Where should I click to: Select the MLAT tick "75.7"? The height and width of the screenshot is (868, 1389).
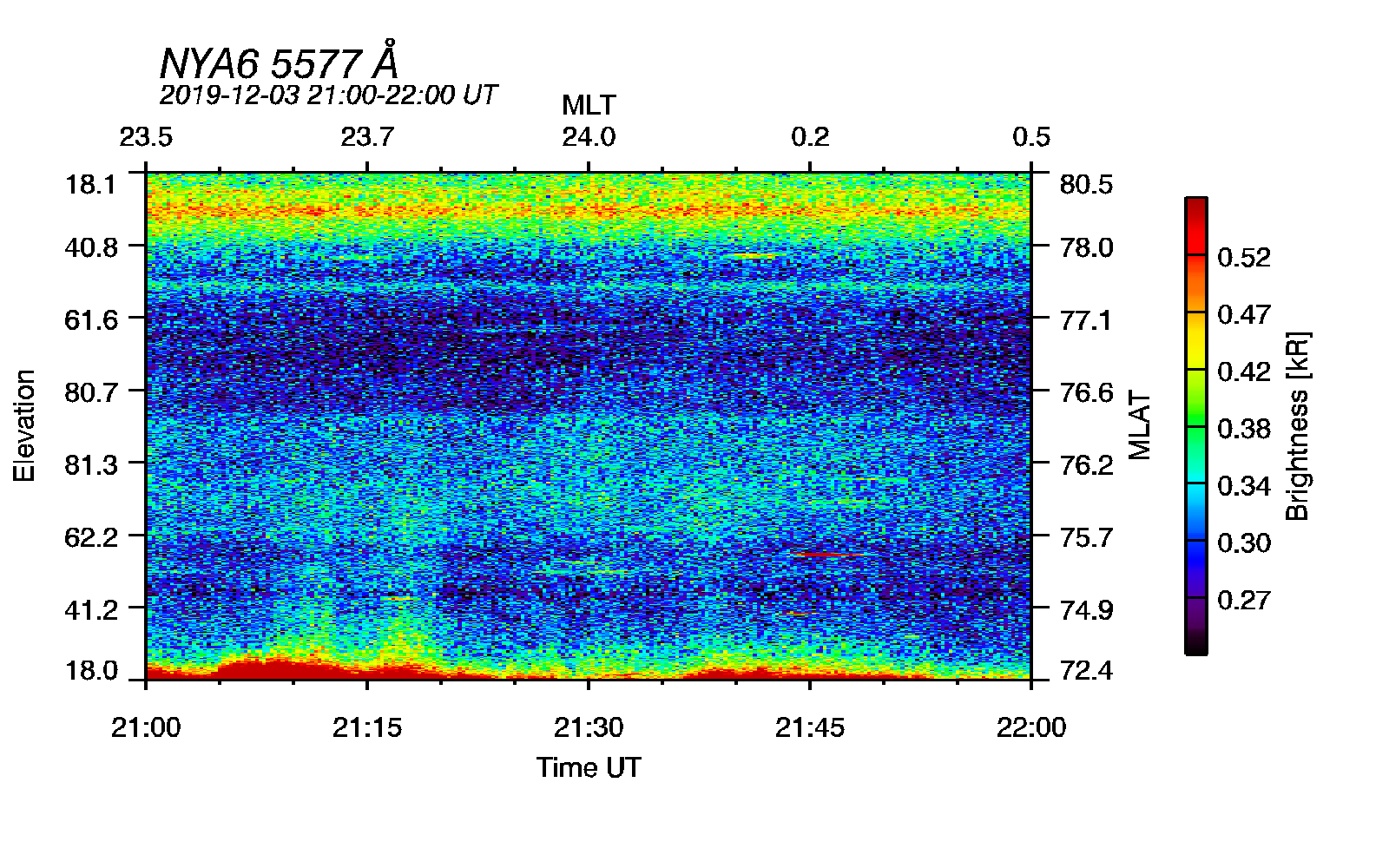tap(1086, 537)
